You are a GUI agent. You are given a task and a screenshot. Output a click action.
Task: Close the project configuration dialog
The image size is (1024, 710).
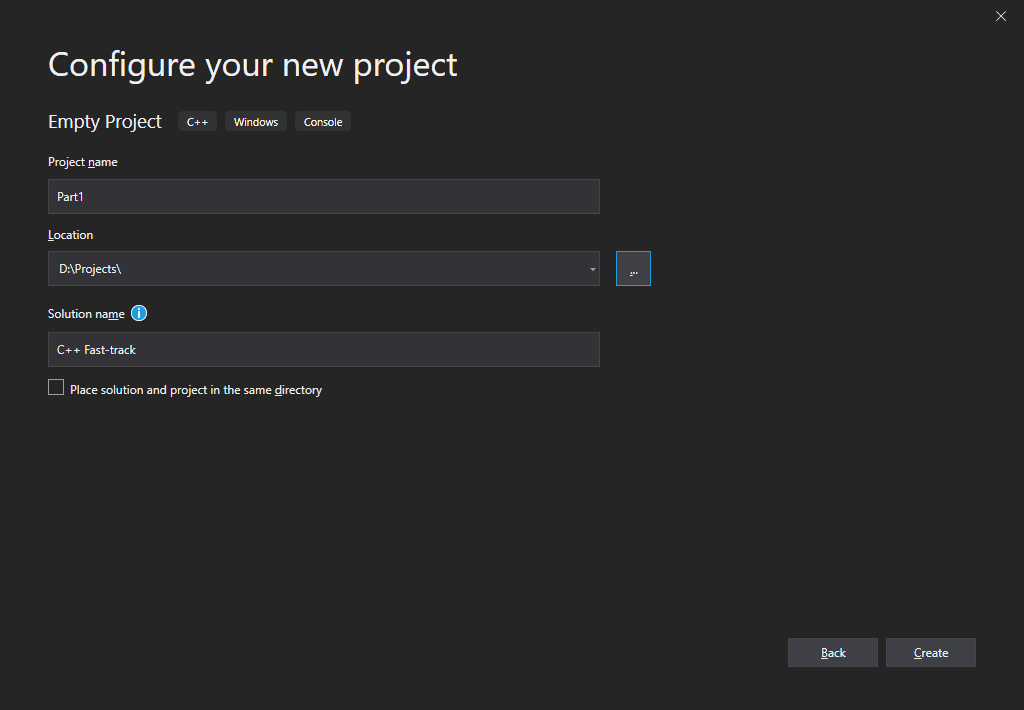[1000, 16]
